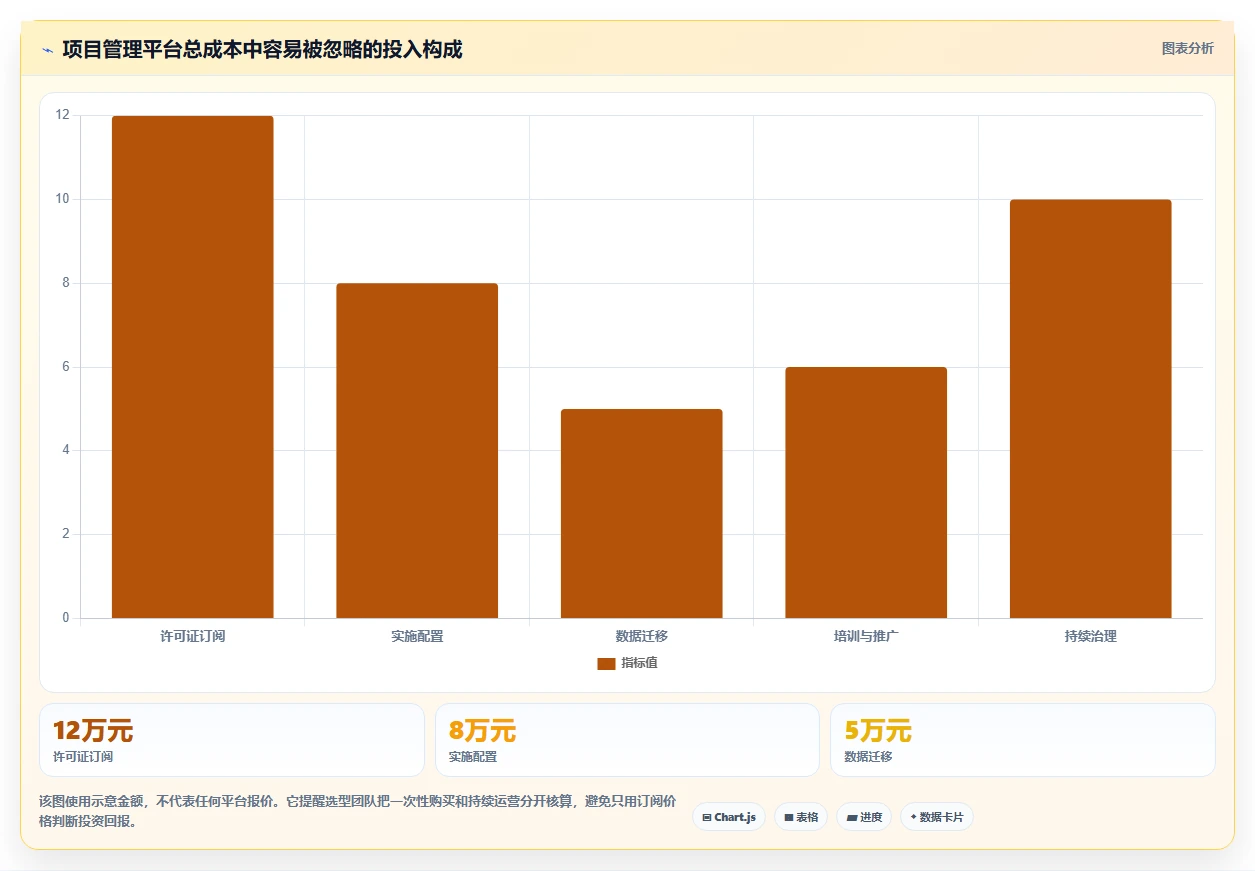
Task: Toggle the 指标值 legend color box
Action: [606, 663]
